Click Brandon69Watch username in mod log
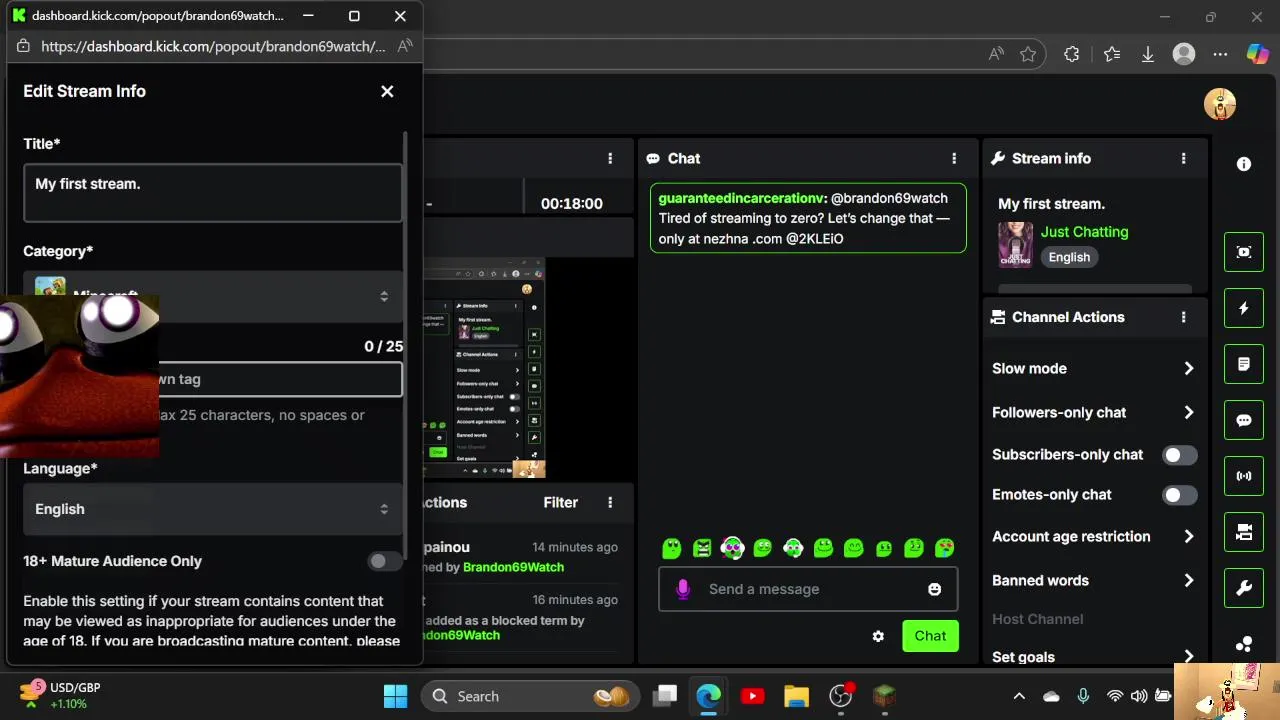 point(513,567)
